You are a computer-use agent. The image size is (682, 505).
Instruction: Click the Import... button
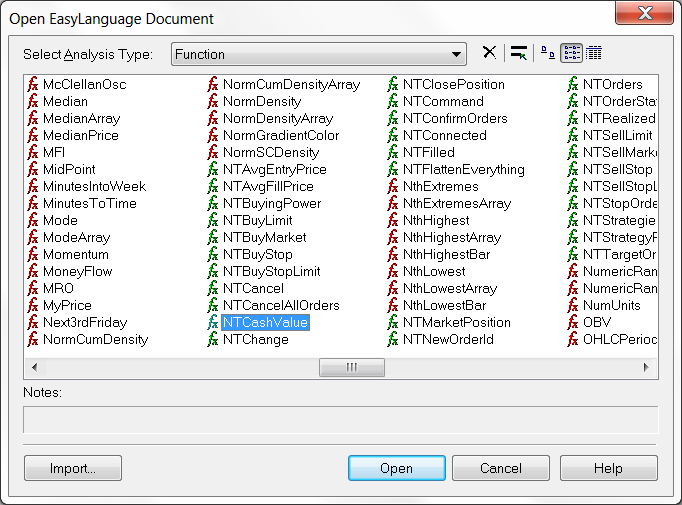tap(73, 468)
